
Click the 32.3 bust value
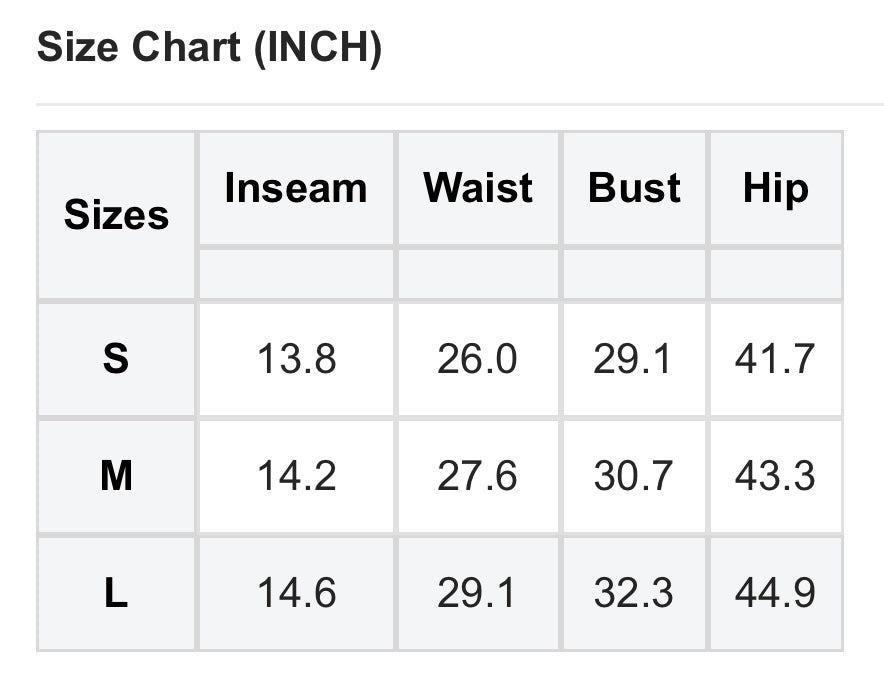(633, 594)
